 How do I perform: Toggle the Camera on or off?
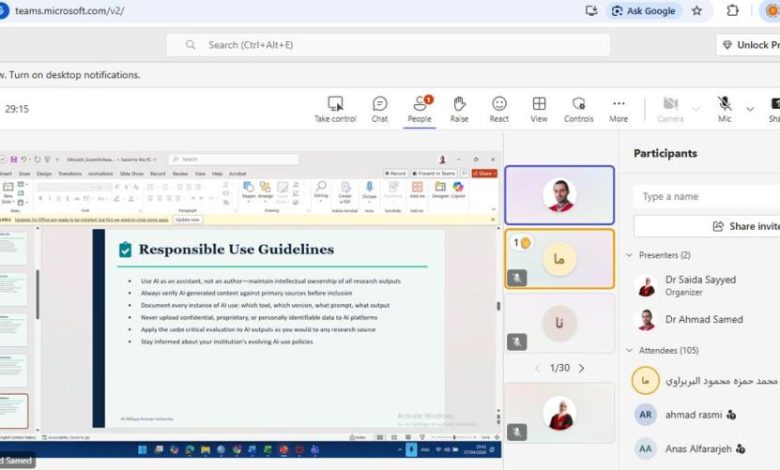[670, 105]
